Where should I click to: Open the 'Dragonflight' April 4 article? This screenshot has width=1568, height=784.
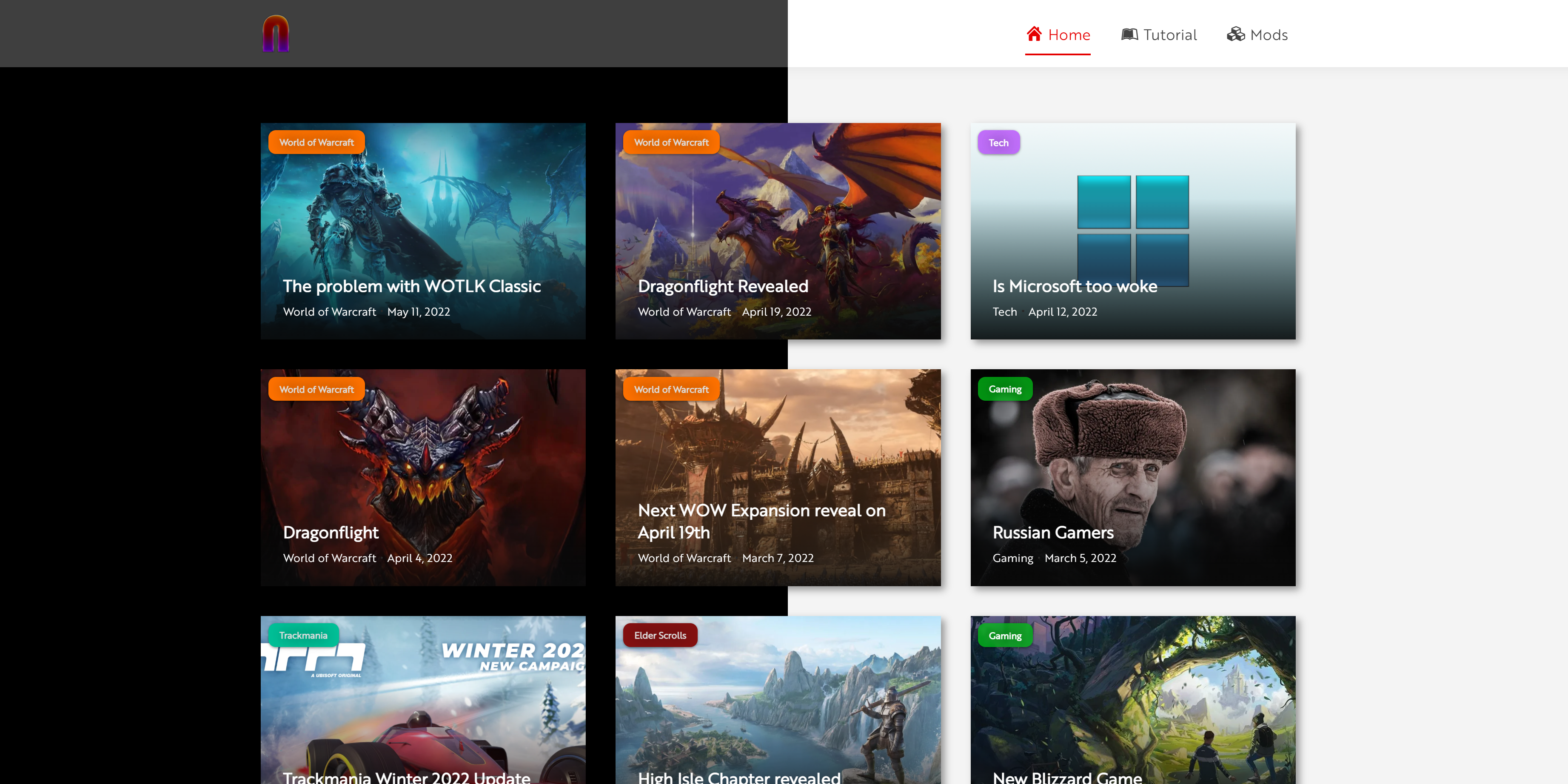331,533
